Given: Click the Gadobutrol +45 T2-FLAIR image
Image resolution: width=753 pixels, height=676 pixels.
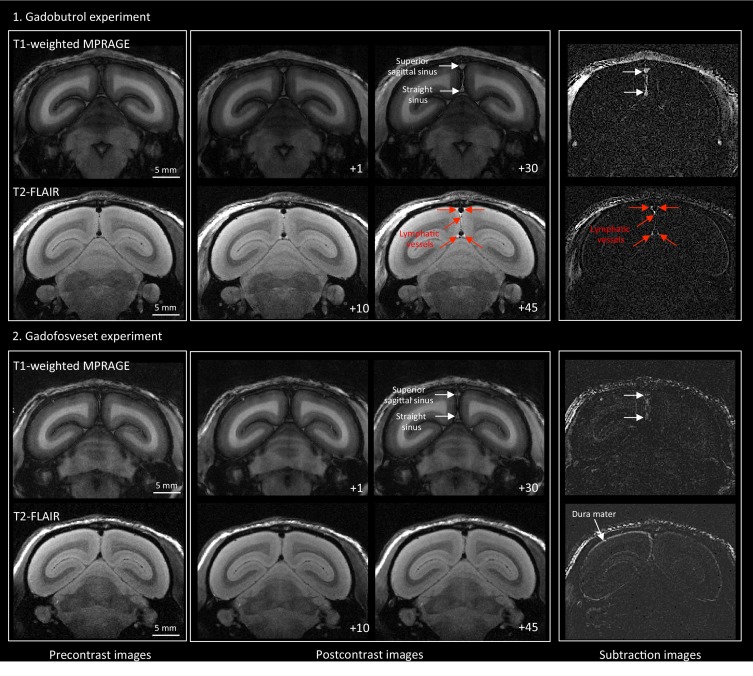Looking at the screenshot, I should click(460, 252).
